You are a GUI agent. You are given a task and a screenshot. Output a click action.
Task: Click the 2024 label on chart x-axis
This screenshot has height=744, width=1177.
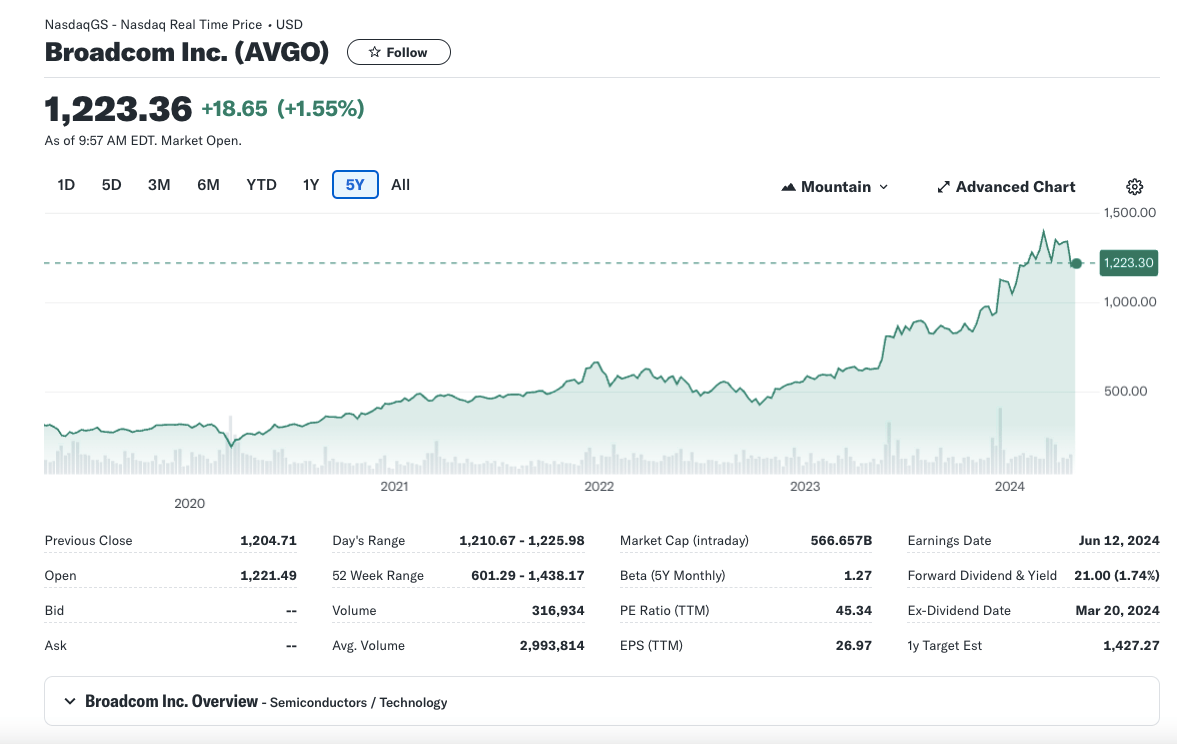click(x=1010, y=486)
